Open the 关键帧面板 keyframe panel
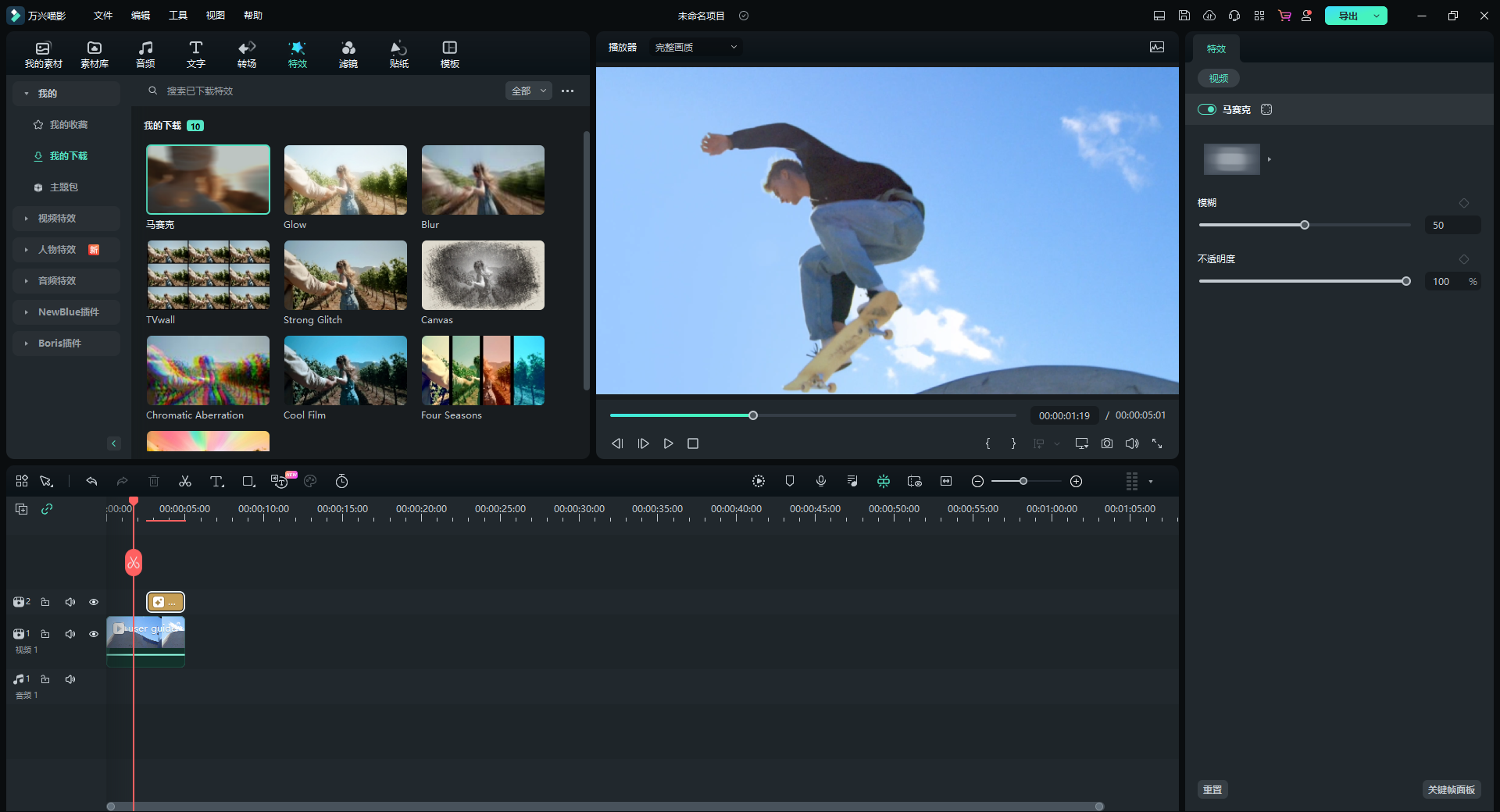 (x=1451, y=790)
